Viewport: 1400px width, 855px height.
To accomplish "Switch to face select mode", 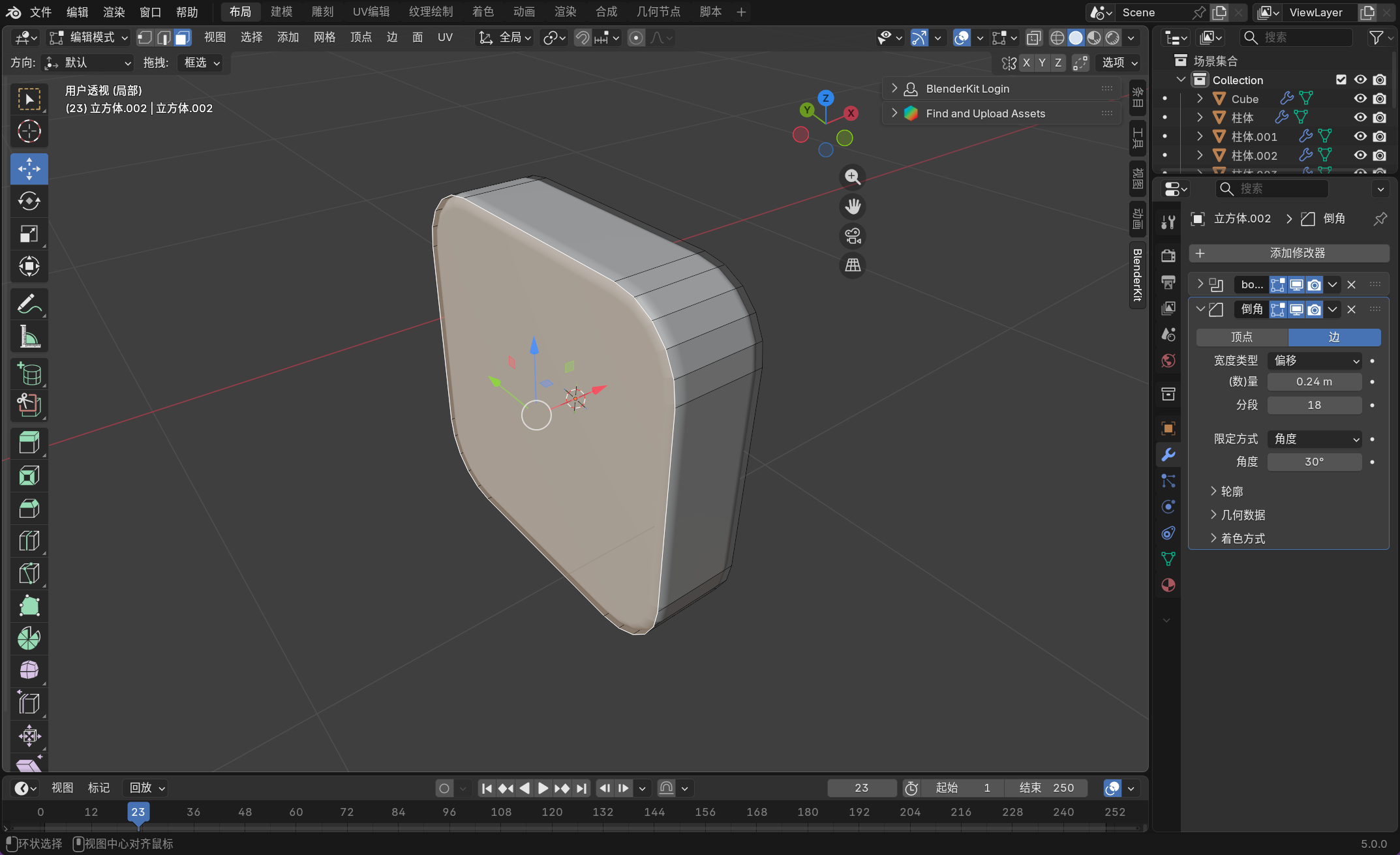I will [x=182, y=38].
